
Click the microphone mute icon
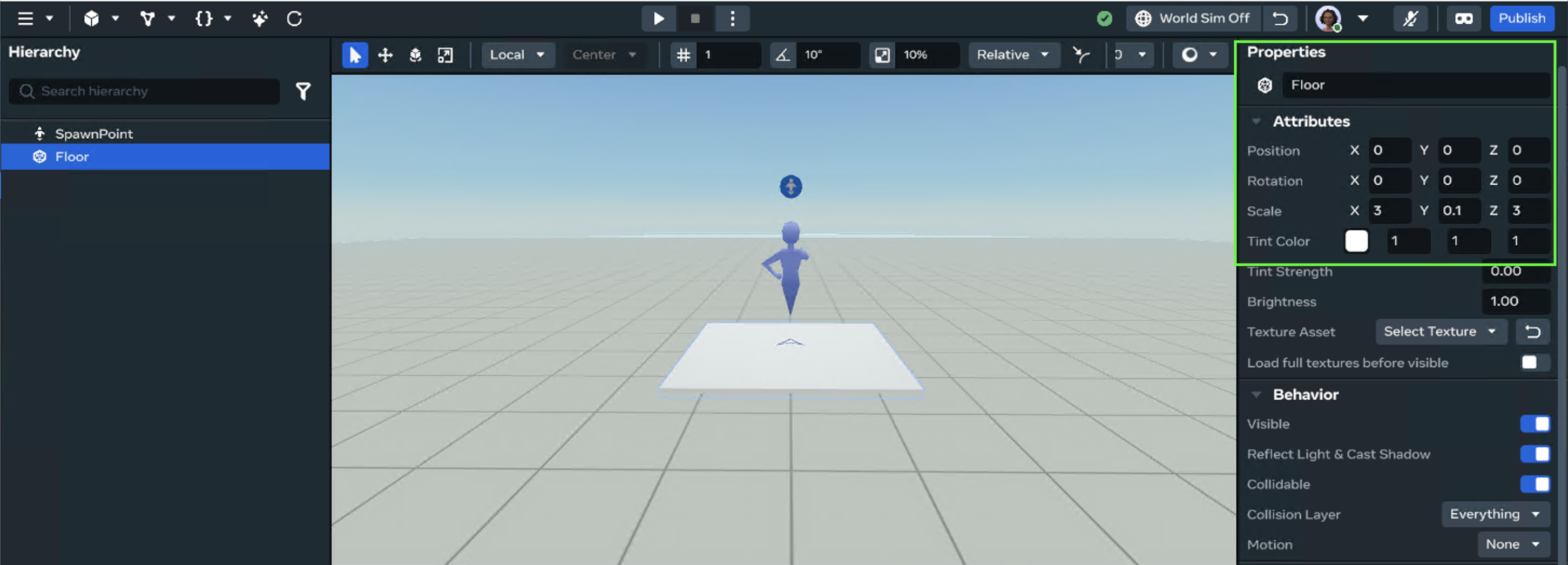1410,19
